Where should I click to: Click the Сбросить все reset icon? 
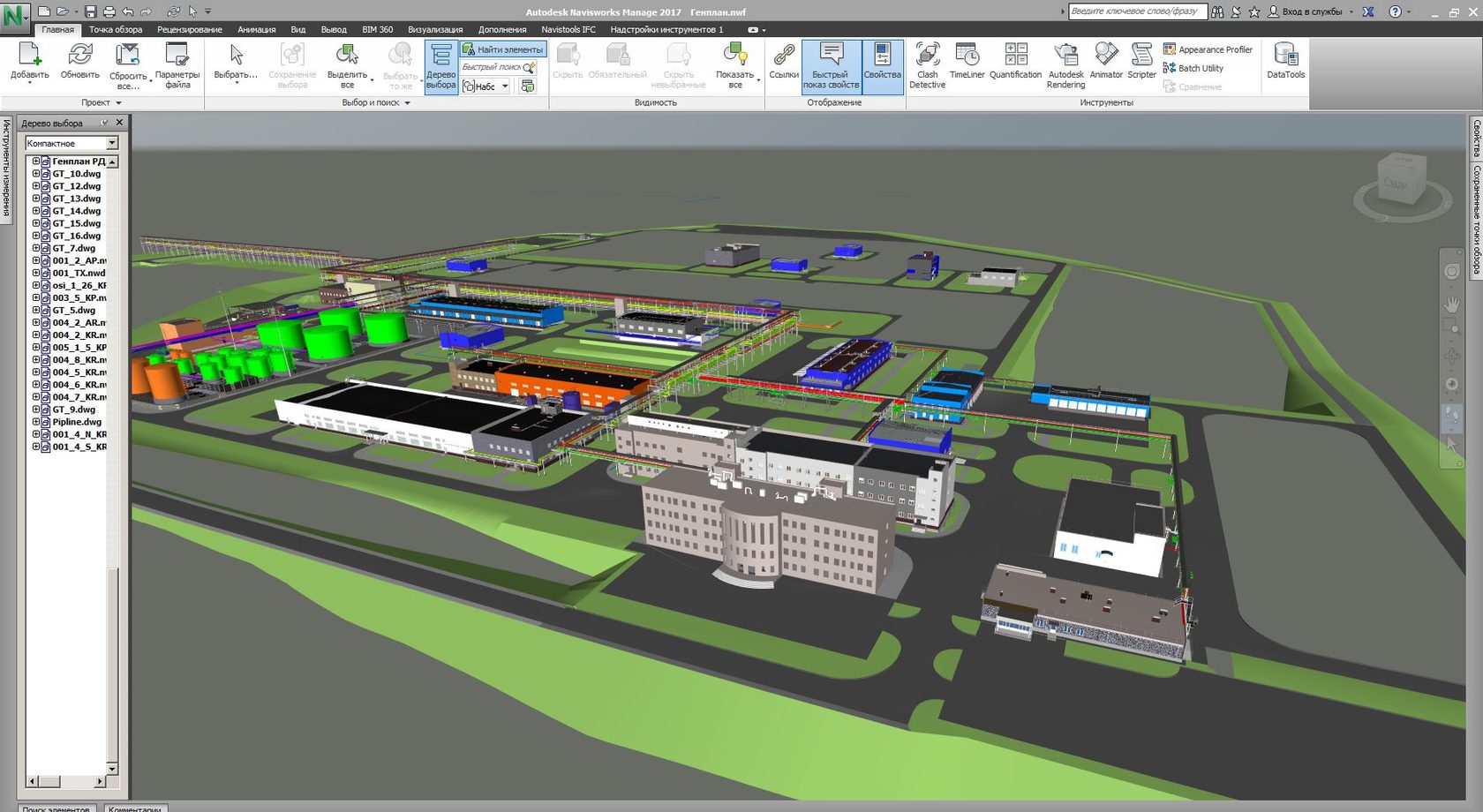click(x=128, y=55)
